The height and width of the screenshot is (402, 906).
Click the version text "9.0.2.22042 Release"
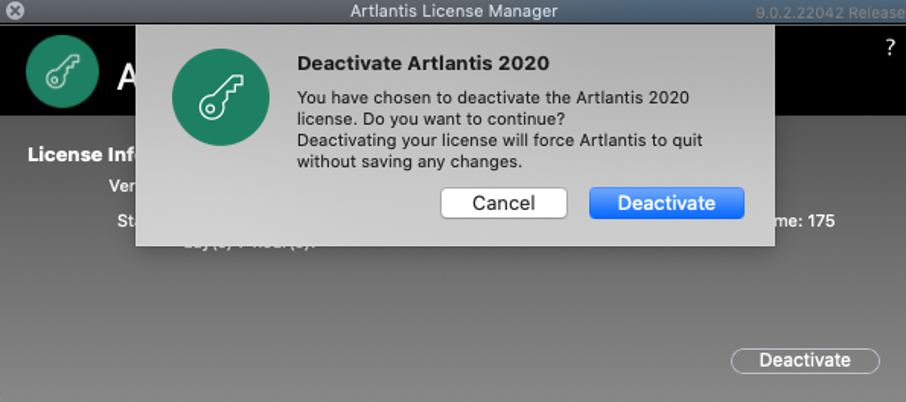tap(830, 12)
